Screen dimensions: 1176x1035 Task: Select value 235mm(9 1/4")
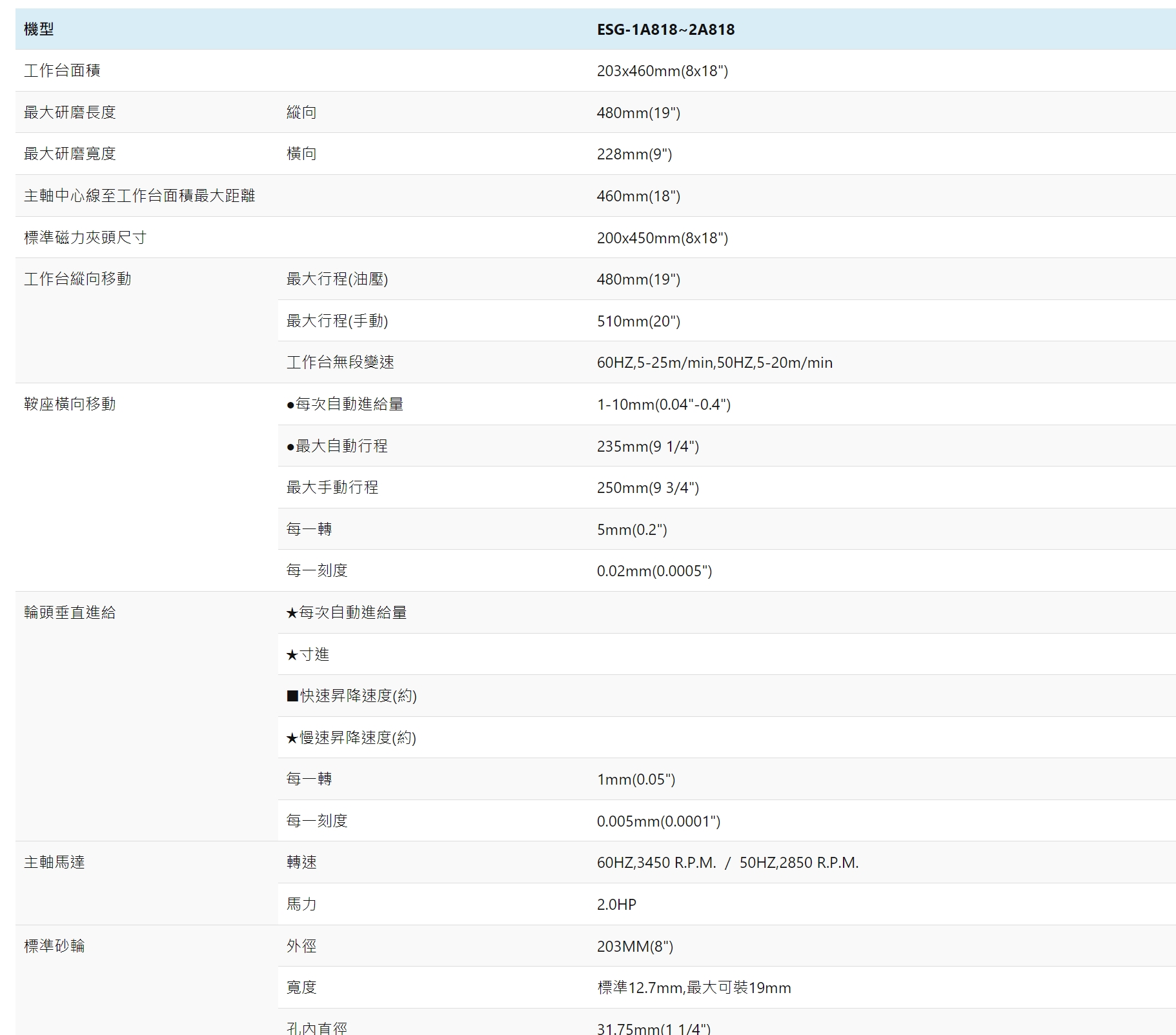coord(648,447)
